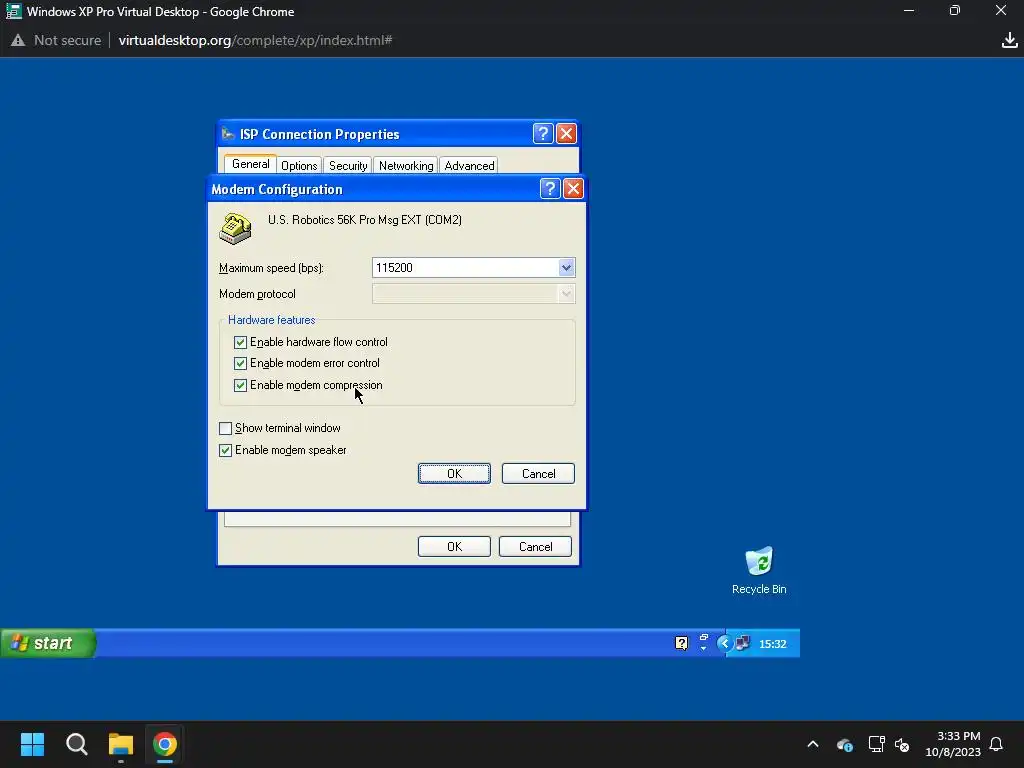
Task: Click the virtualdesktop.org address bar URL
Action: pyautogui.click(x=255, y=40)
